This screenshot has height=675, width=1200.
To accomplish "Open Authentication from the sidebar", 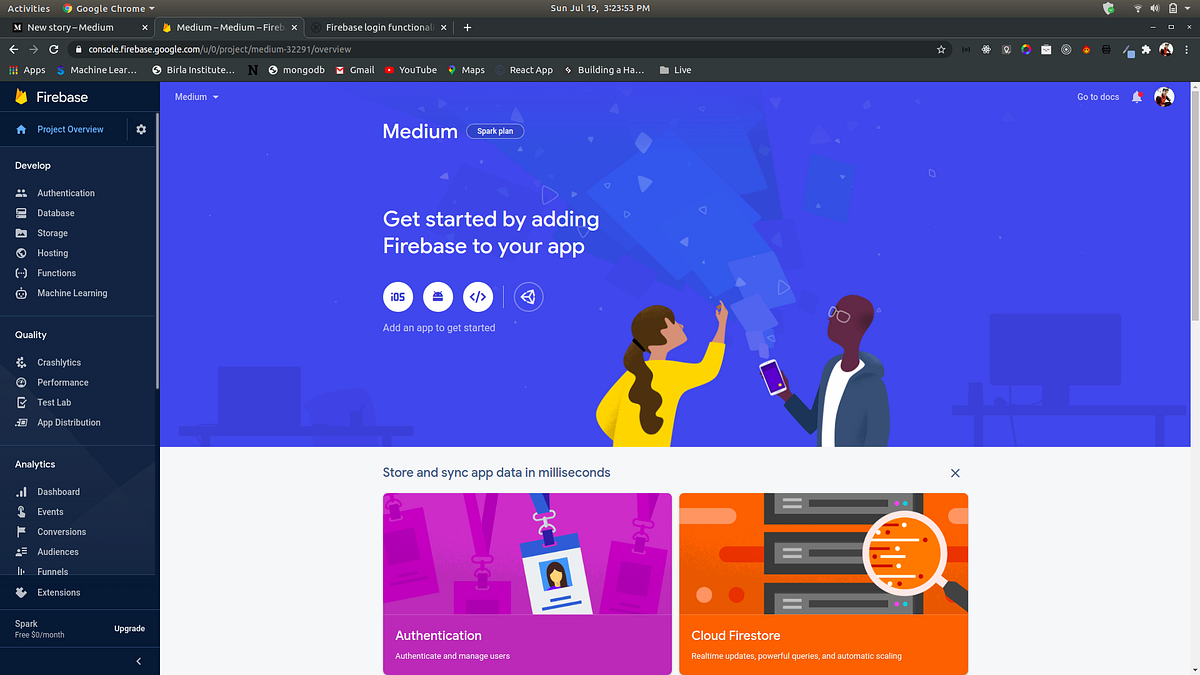I will point(66,193).
